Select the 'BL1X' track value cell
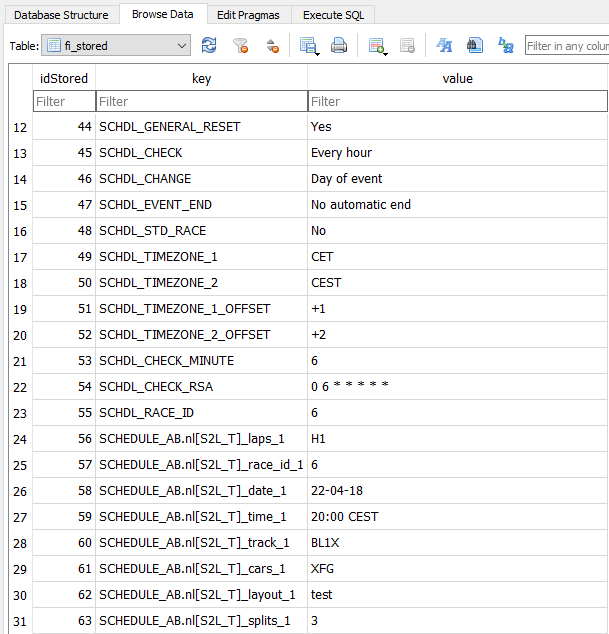This screenshot has height=634, width=609. point(457,543)
